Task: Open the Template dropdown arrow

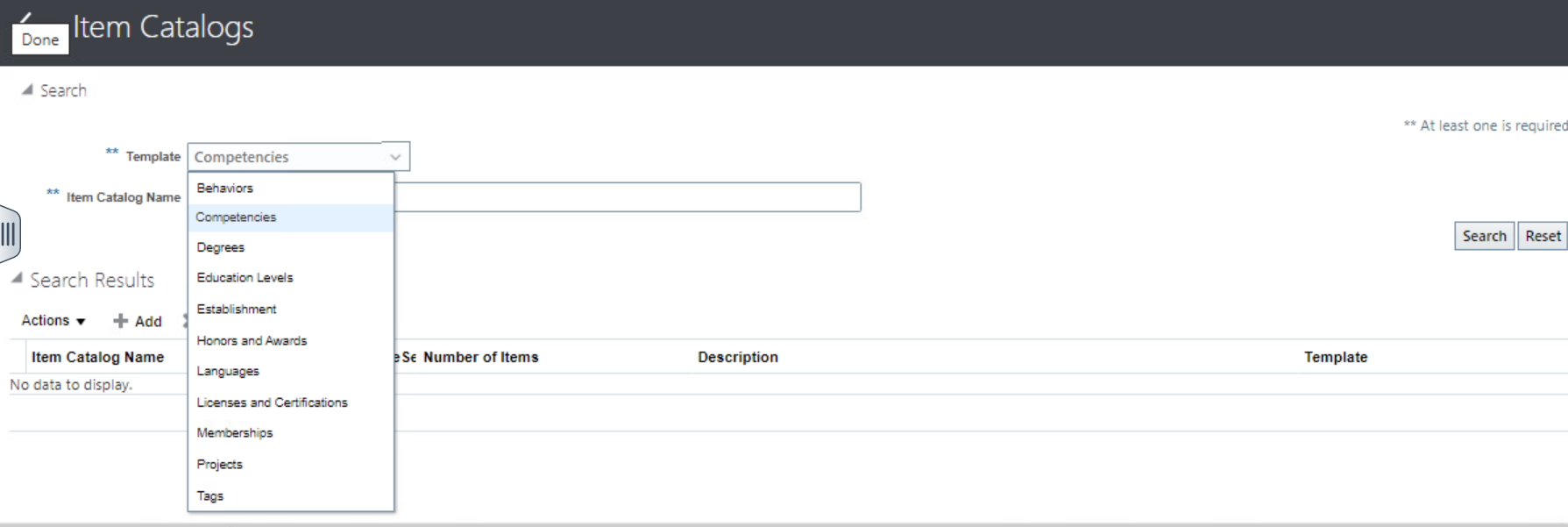Action: pos(395,157)
